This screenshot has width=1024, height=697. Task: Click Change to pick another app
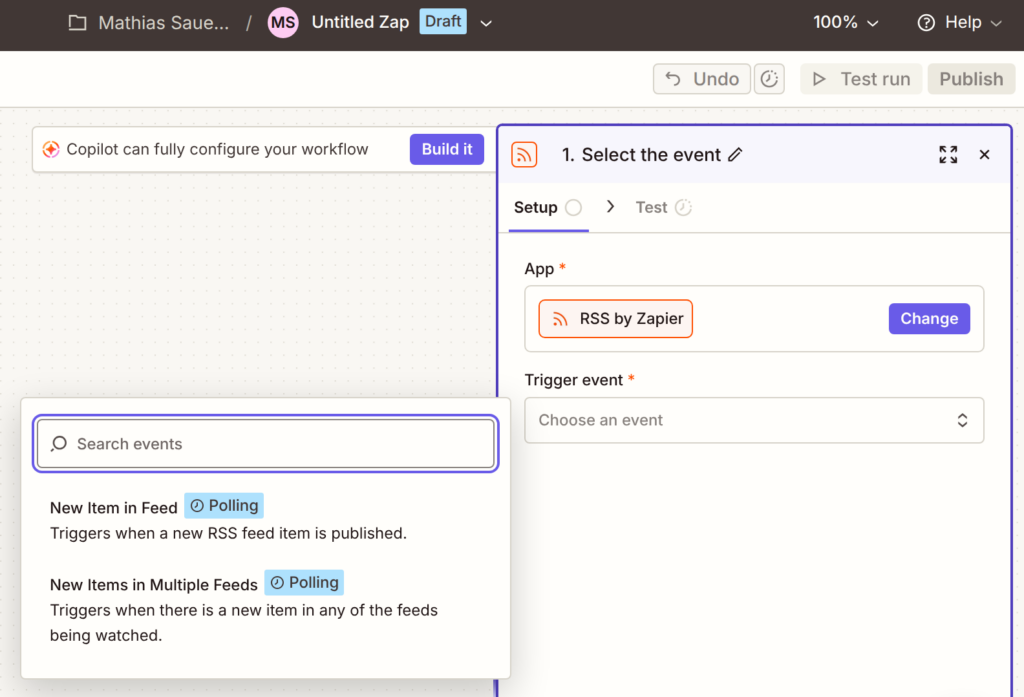pyautogui.click(x=929, y=319)
